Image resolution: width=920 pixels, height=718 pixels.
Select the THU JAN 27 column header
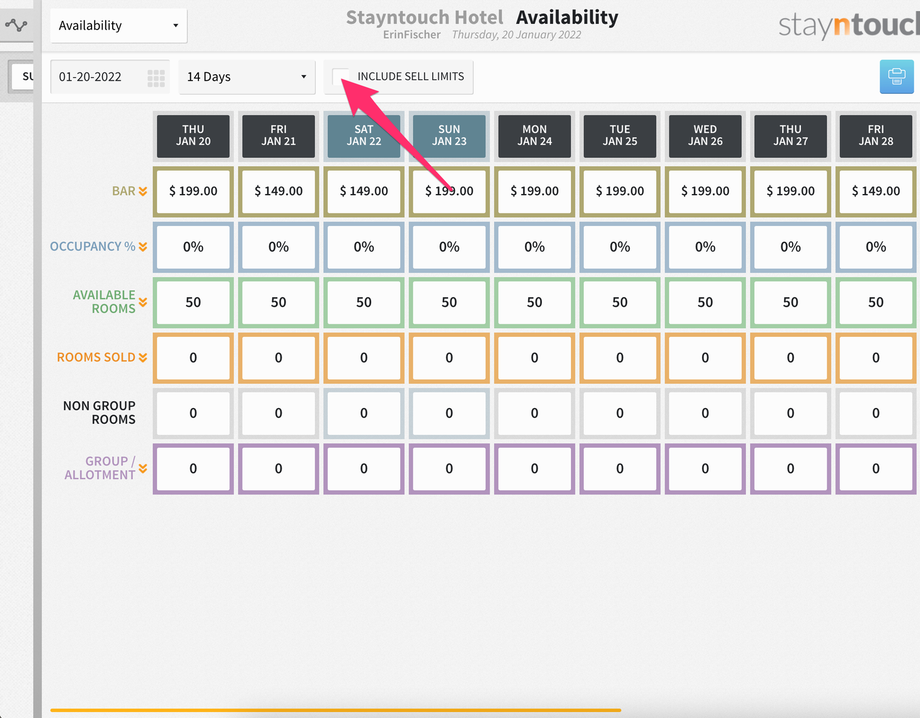(791, 136)
